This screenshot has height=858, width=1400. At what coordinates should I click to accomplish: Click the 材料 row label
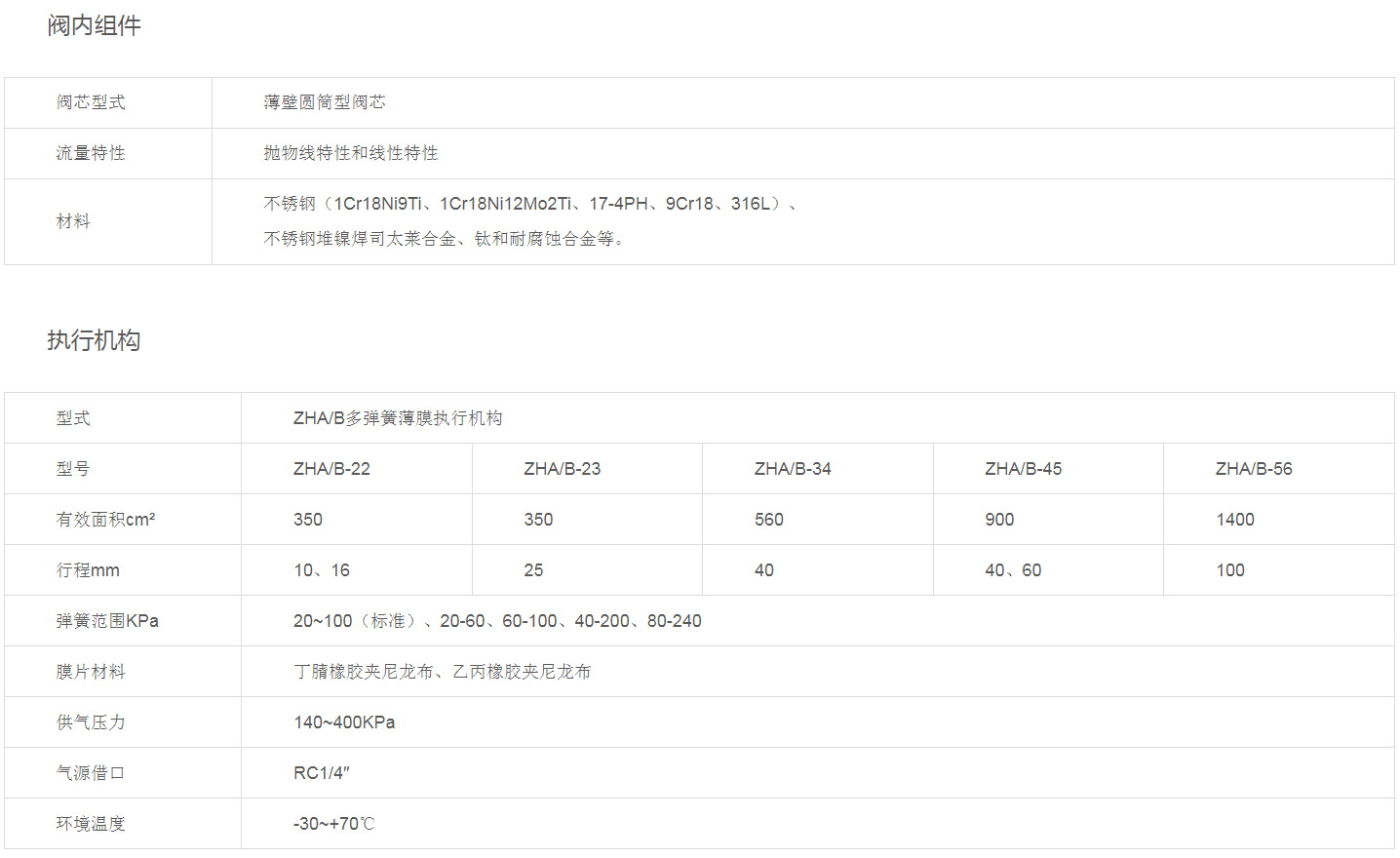point(73,221)
